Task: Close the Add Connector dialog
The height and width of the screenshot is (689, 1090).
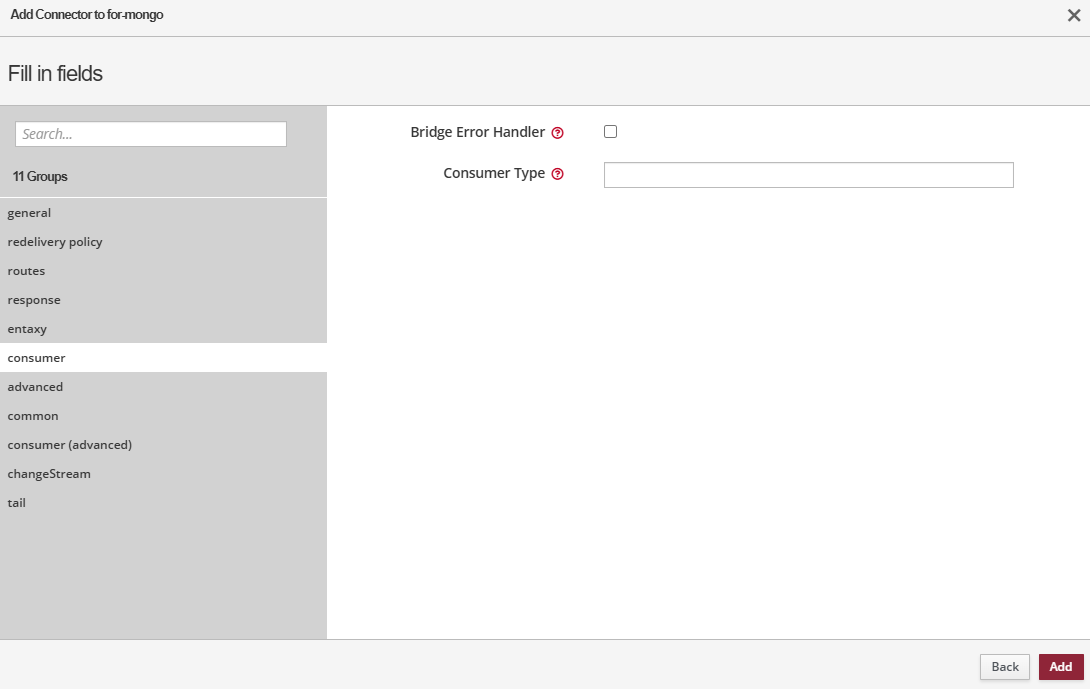Action: [1074, 15]
